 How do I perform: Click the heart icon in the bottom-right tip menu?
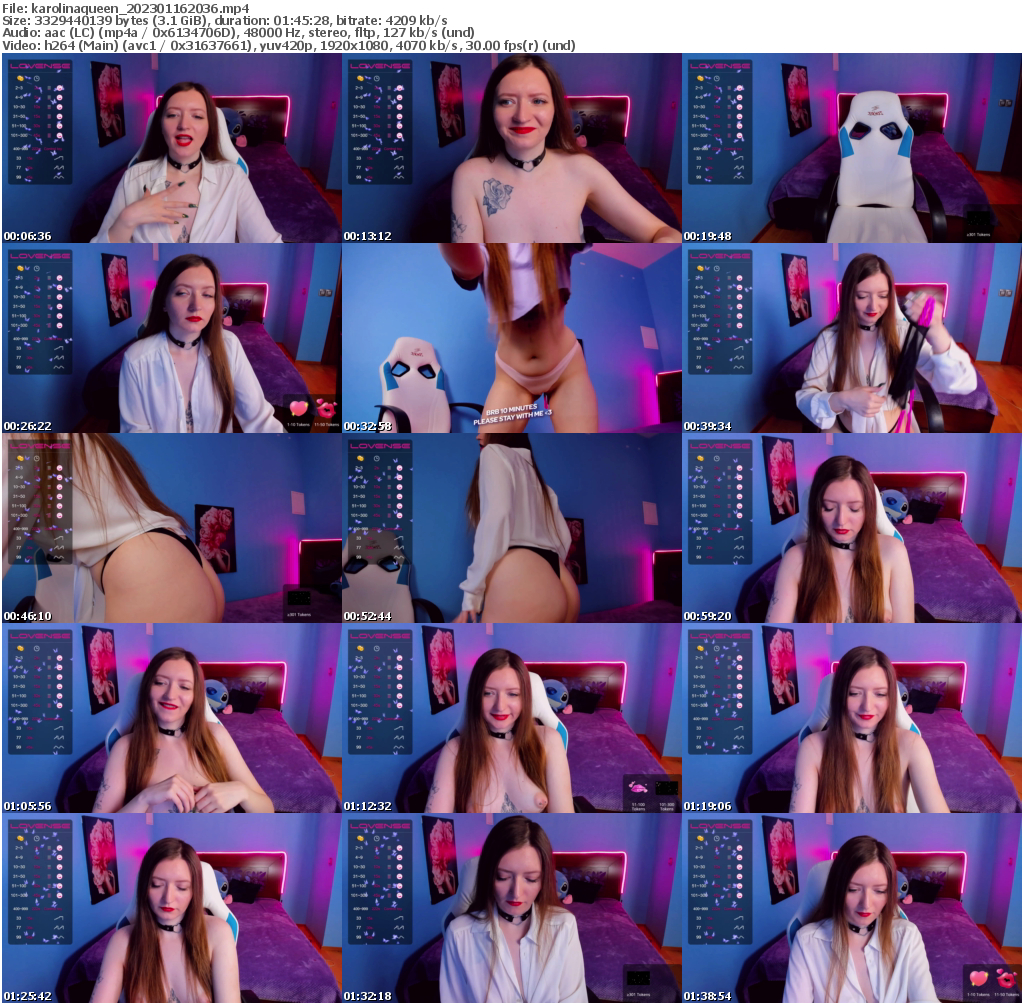click(x=978, y=979)
